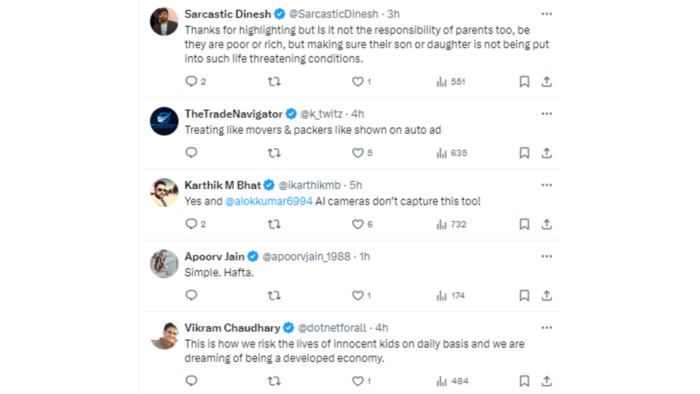The width and height of the screenshot is (700, 394).
Task: View analytics for Sarcastic Dinesh's tweet
Action: (451, 82)
